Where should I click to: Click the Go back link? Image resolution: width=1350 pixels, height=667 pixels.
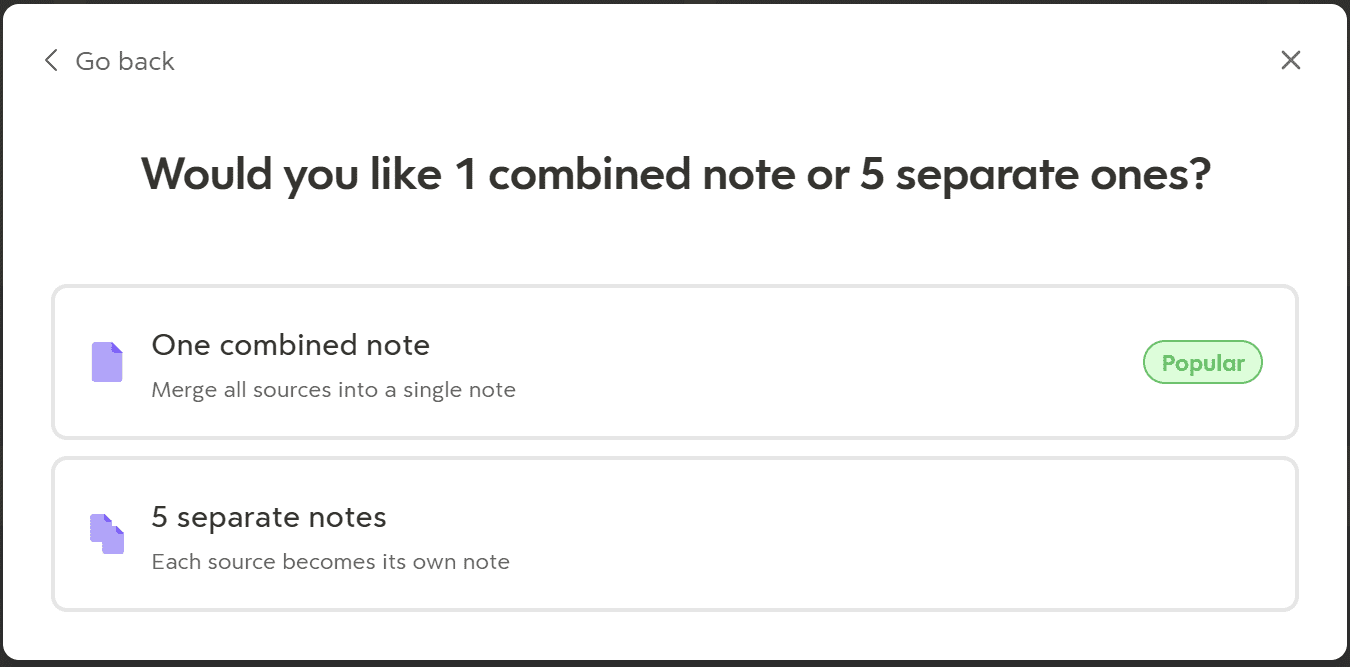[124, 60]
